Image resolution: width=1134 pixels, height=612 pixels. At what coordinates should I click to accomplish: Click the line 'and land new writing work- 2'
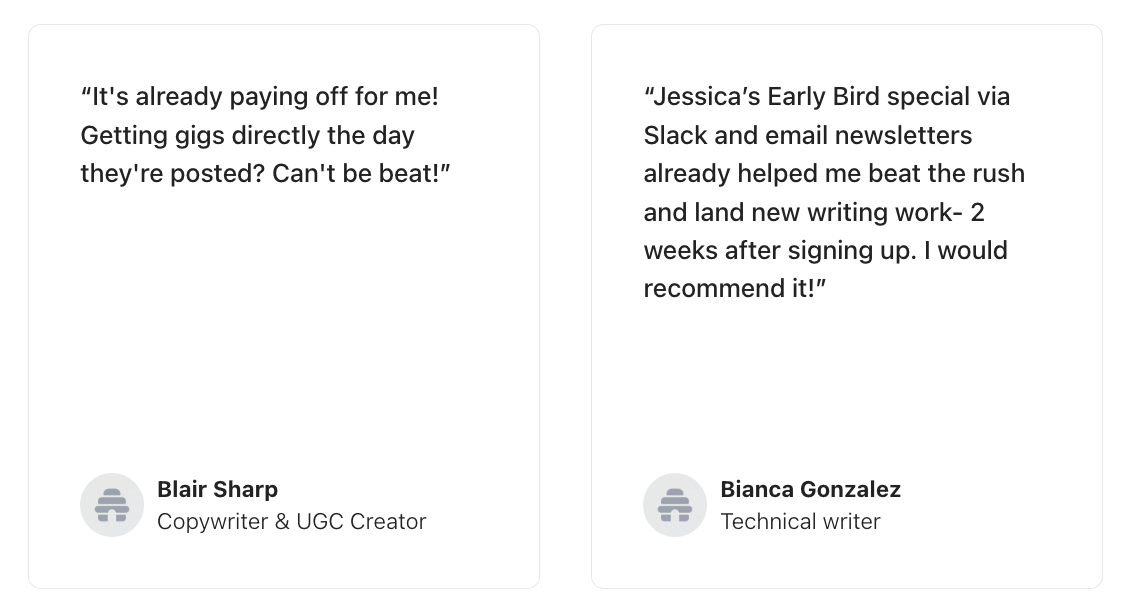coord(814,212)
